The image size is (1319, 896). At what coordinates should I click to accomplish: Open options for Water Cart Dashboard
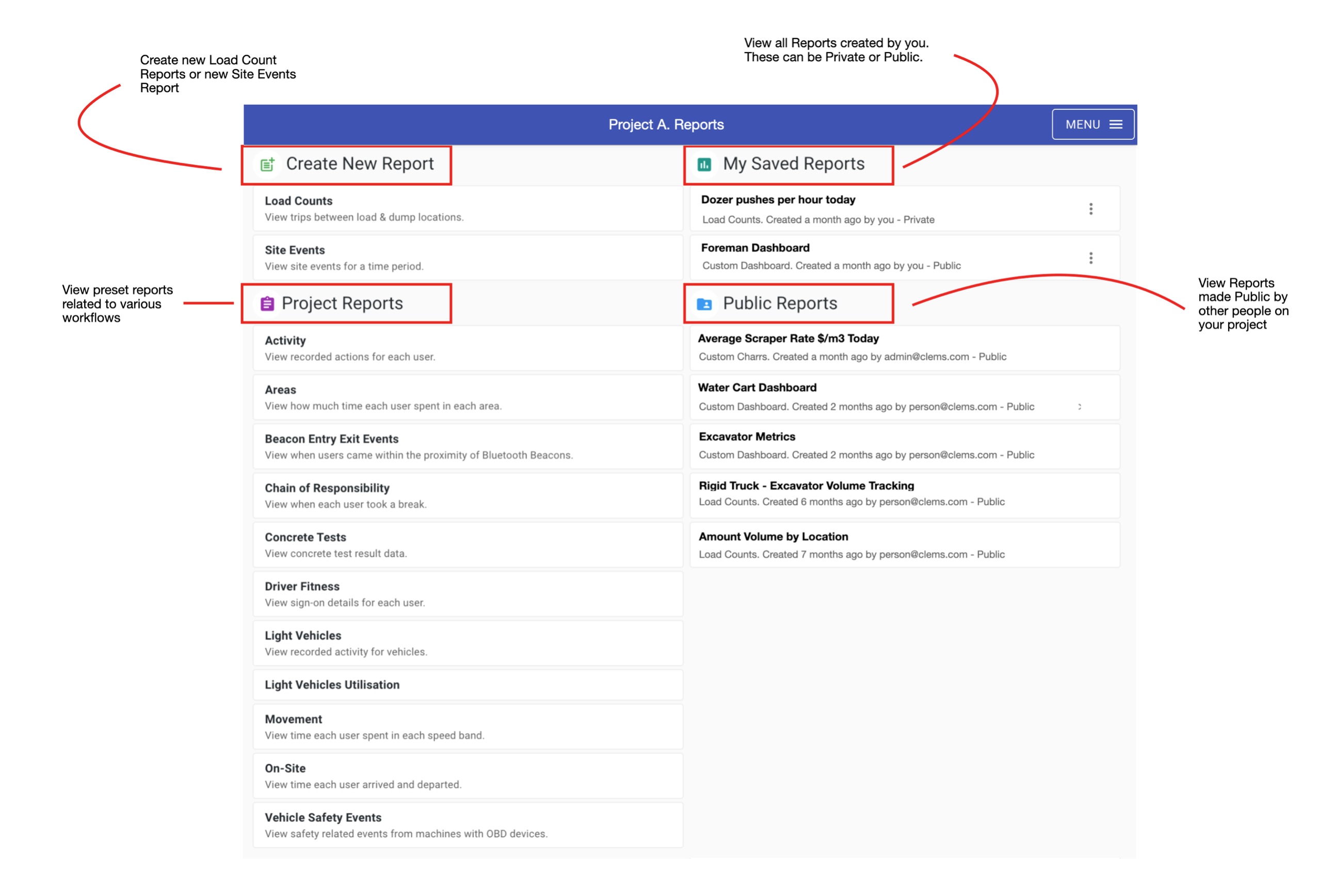tap(1081, 406)
